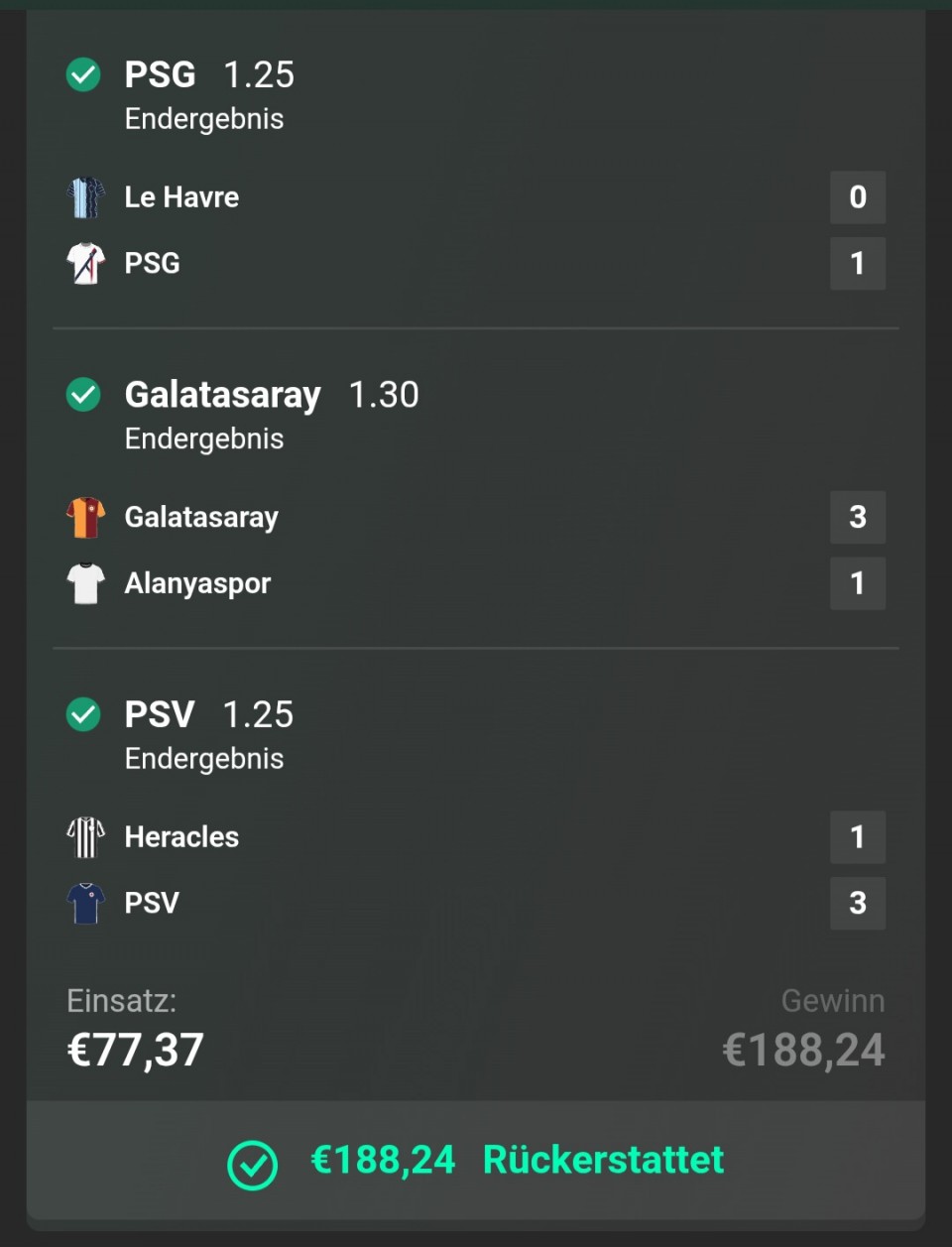Click Le Havre's score box showing 0
Viewport: 952px width, 1247px height.
point(858,197)
